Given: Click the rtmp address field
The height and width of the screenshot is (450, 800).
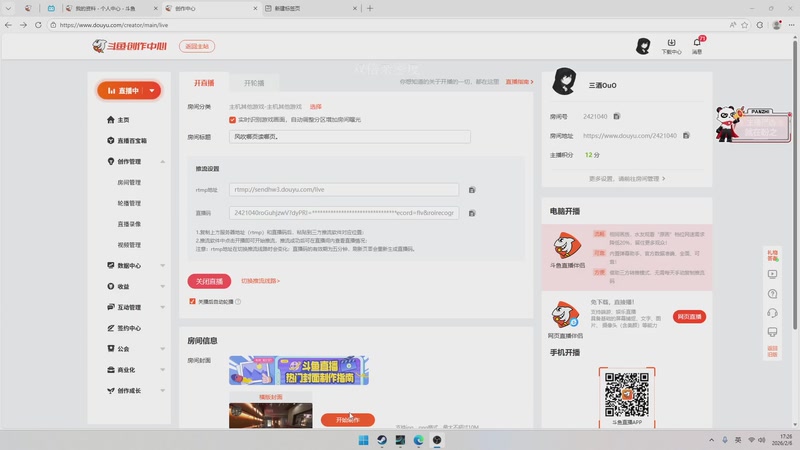Looking at the screenshot, I should coord(344,189).
